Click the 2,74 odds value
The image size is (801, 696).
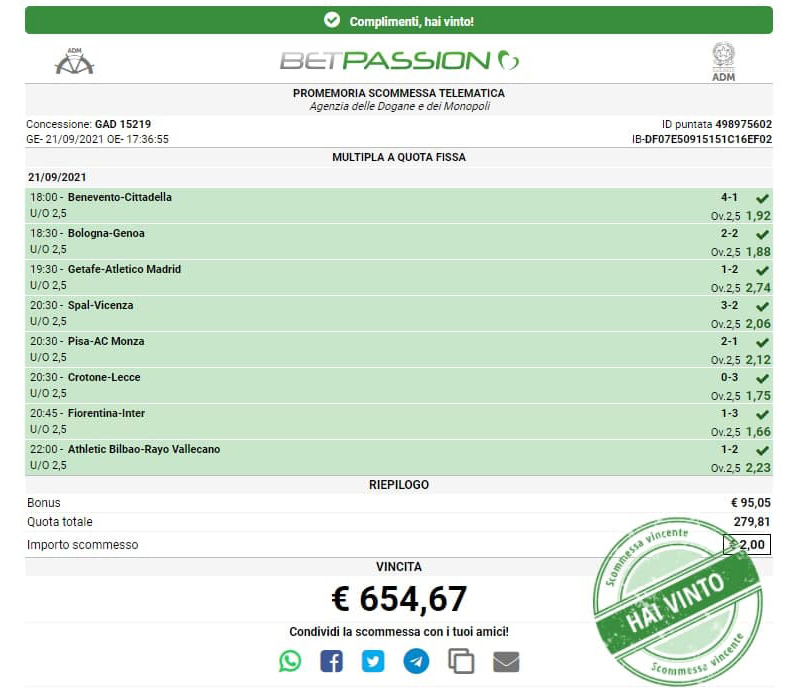(x=758, y=288)
